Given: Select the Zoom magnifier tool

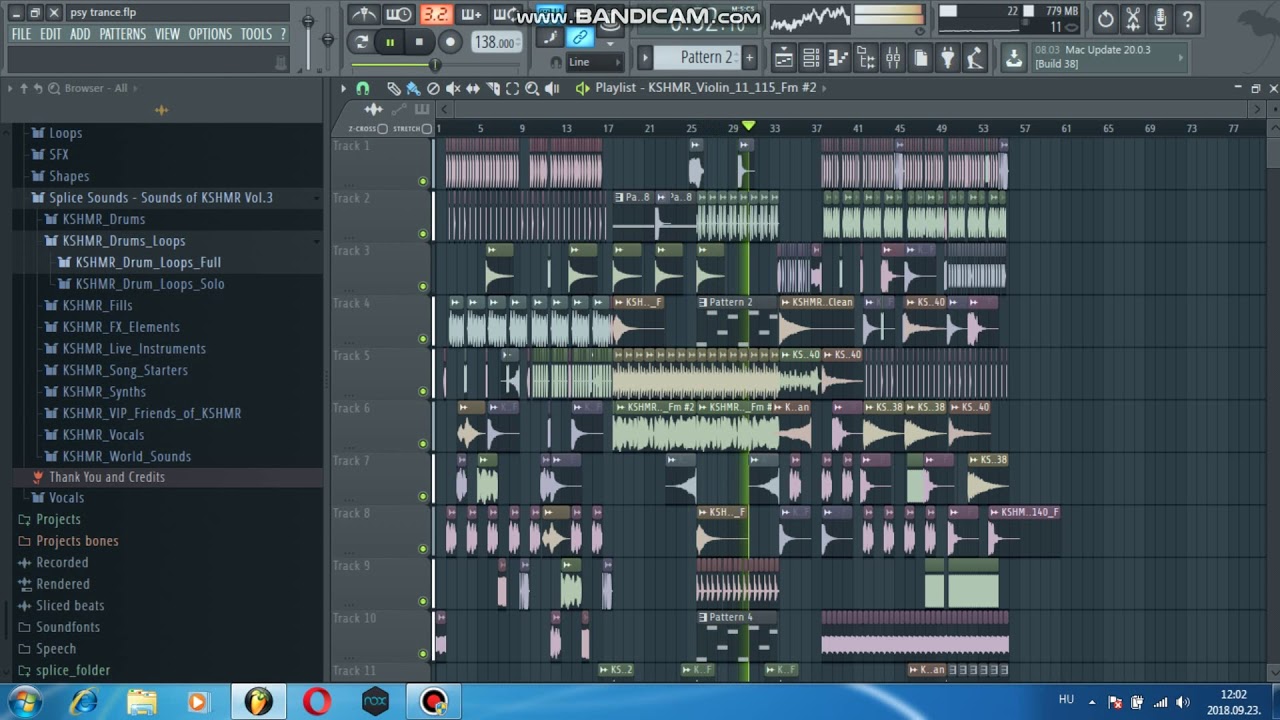Looking at the screenshot, I should pyautogui.click(x=532, y=88).
